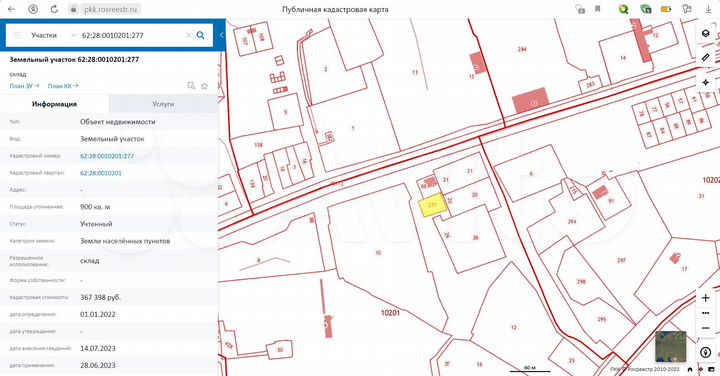Run search with magnifier button
Image resolution: width=720 pixels, height=376 pixels.
coord(201,35)
